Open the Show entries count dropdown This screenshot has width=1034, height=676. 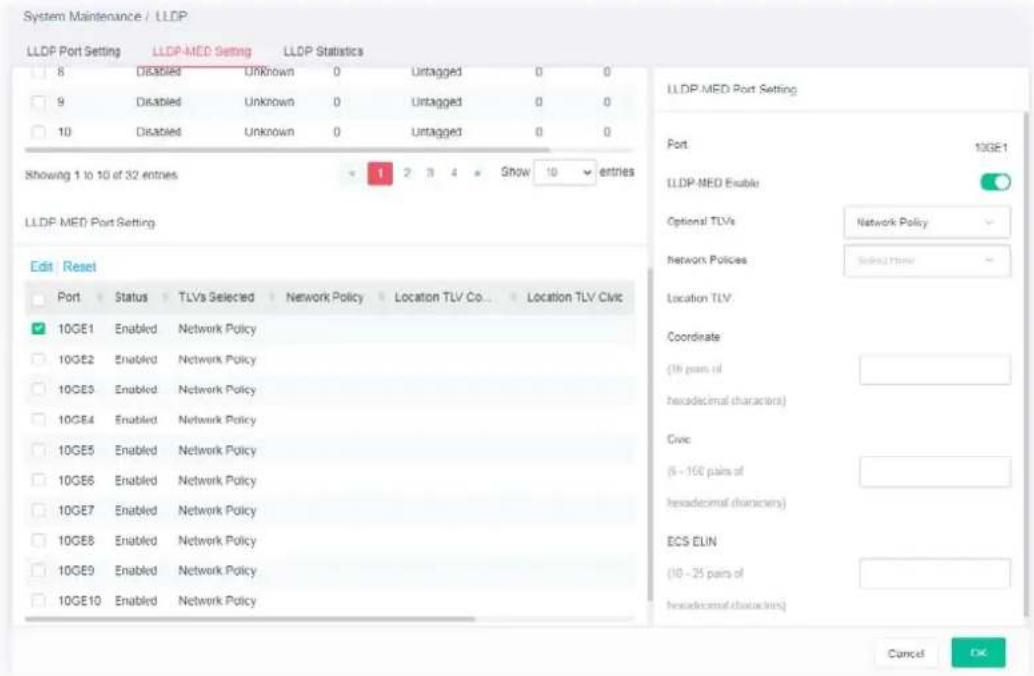[564, 172]
